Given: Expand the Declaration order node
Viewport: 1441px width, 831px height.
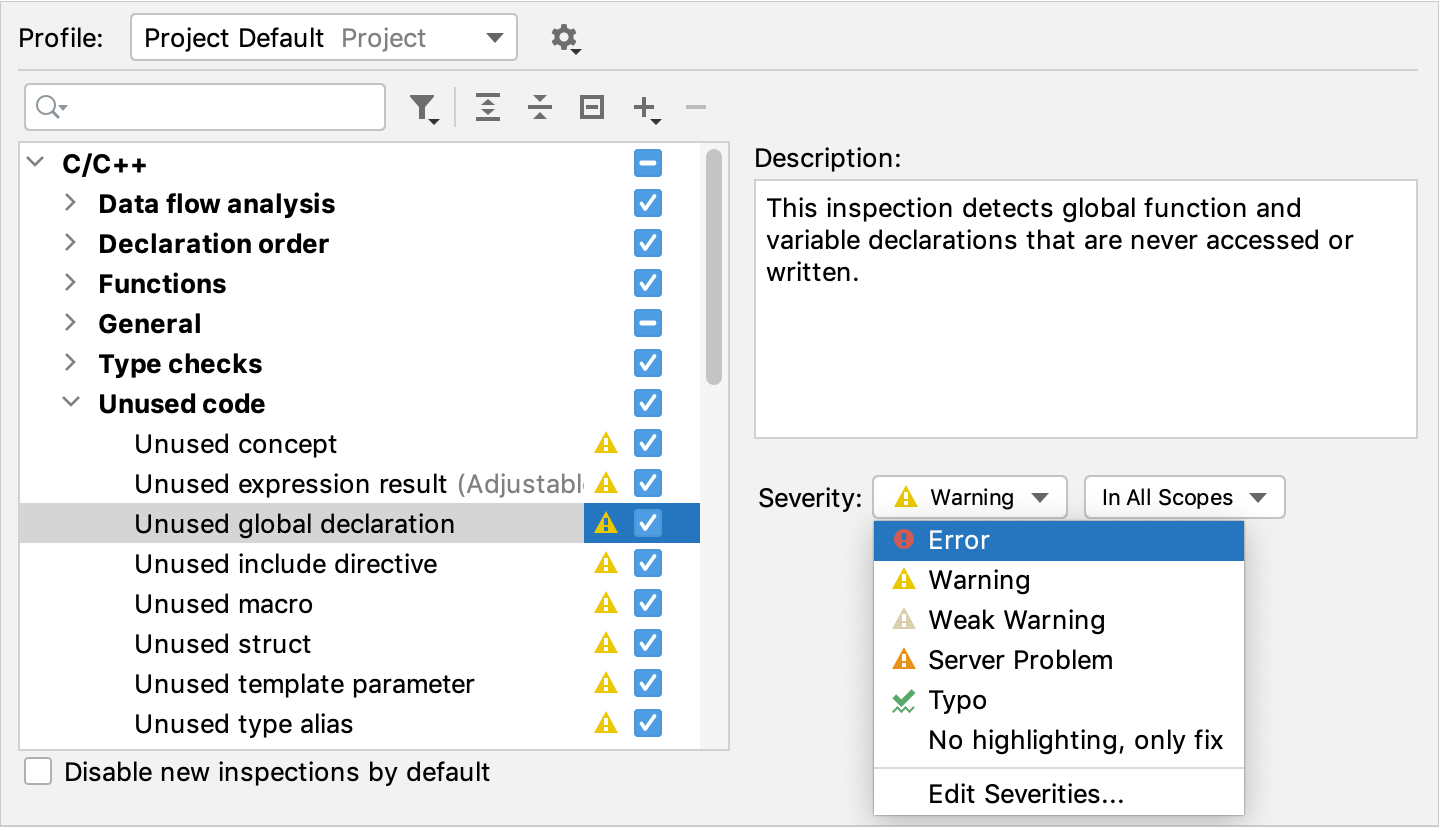Looking at the screenshot, I should pos(70,242).
